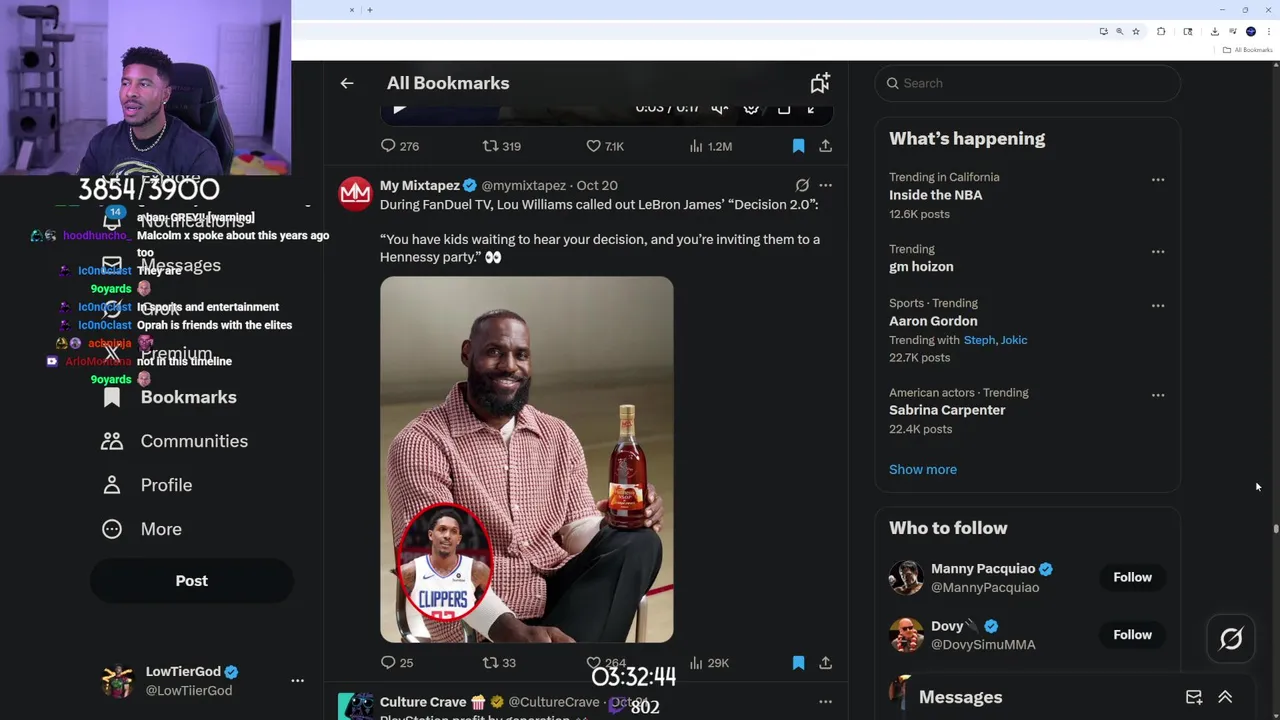Open a new browser tab

(370, 10)
